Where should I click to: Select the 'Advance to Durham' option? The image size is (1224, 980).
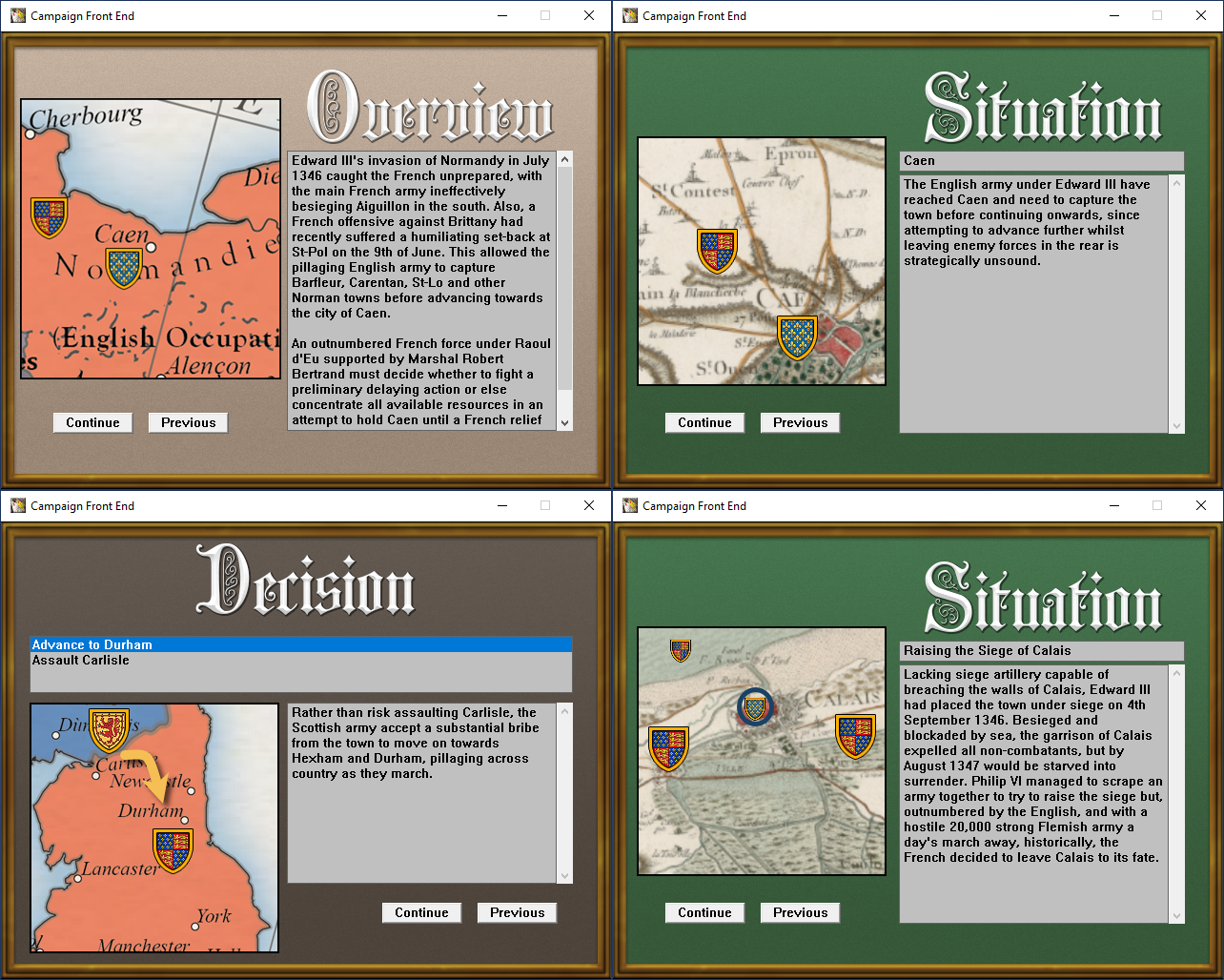[x=301, y=644]
